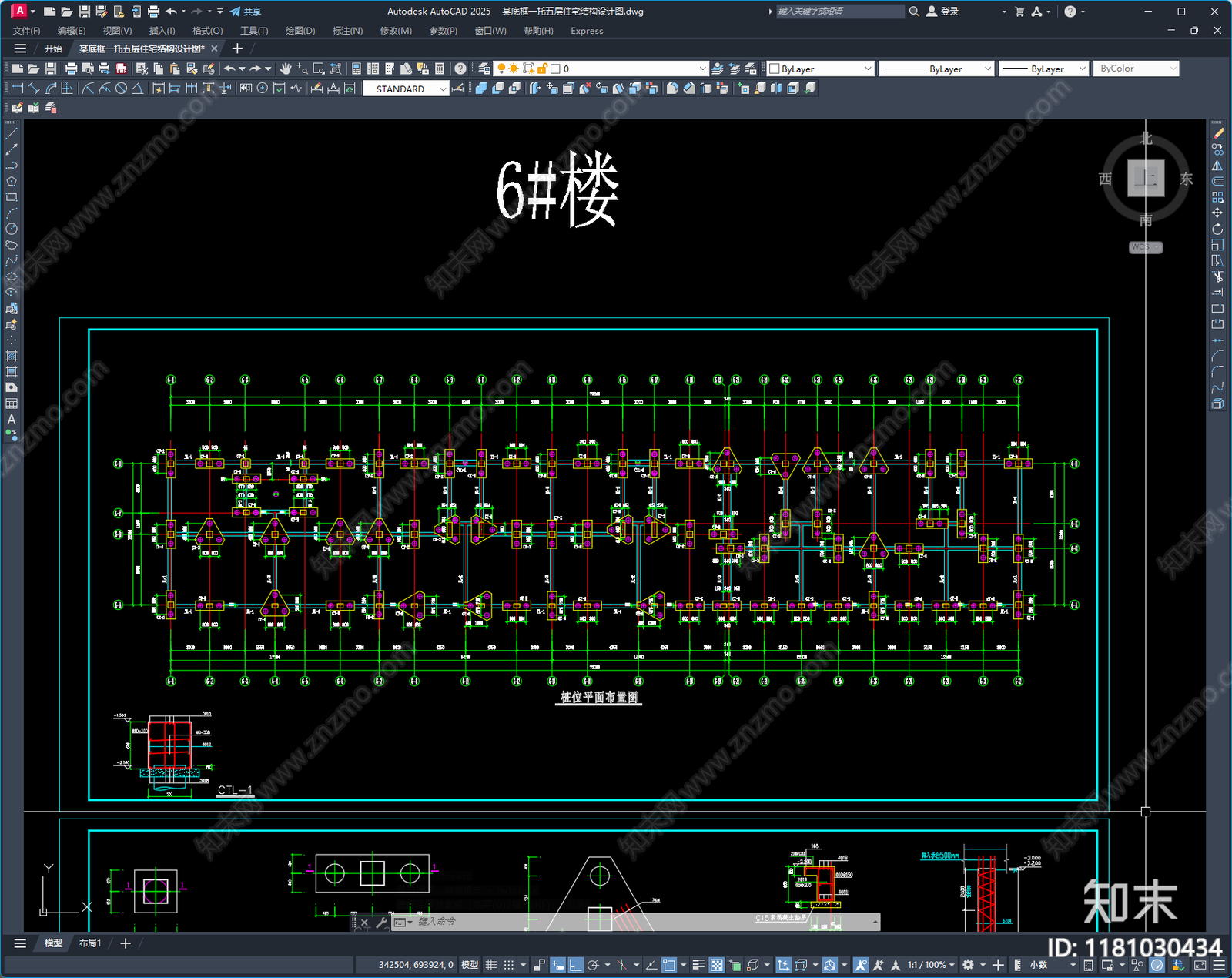Add a new layout with plus button
Viewport: 1232px width, 978px height.
coord(126,943)
